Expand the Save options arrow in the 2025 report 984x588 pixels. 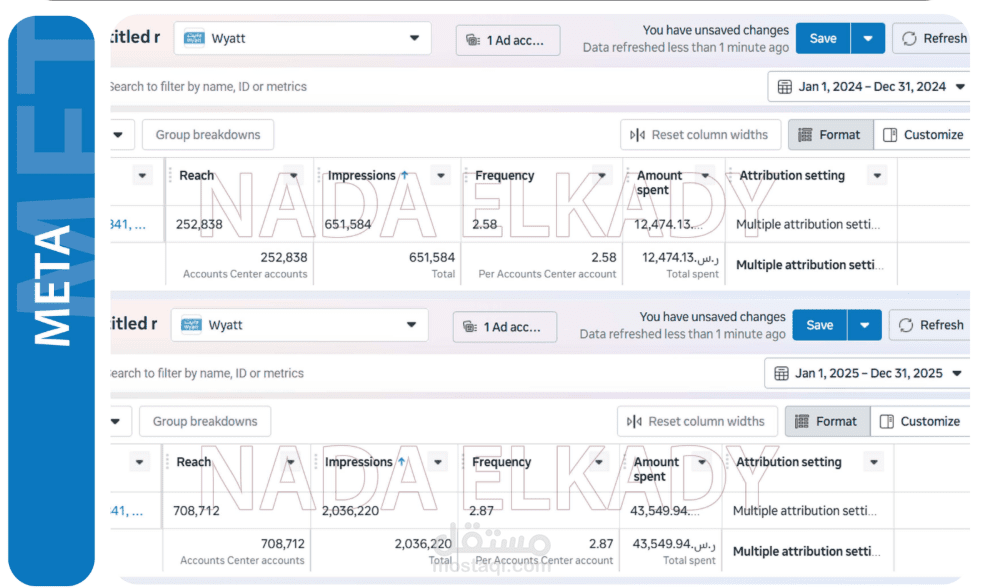(865, 325)
